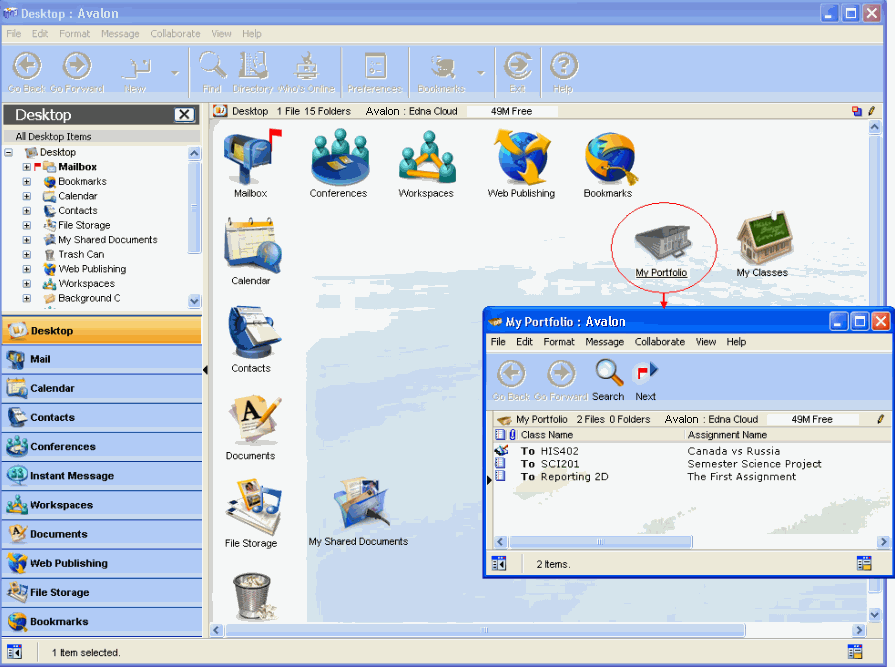Open the My Classes schoolhouse icon
This screenshot has height=667, width=895.
(762, 240)
